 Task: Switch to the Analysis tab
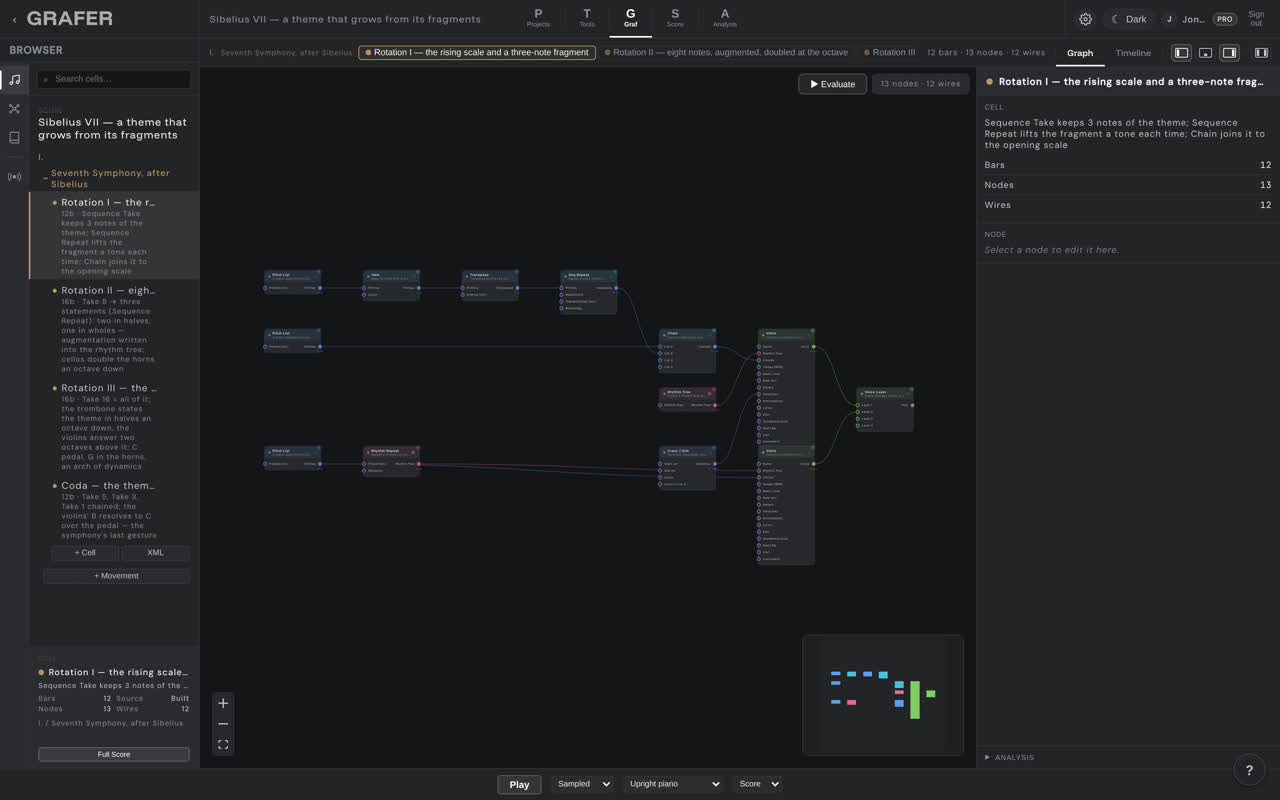coord(725,18)
